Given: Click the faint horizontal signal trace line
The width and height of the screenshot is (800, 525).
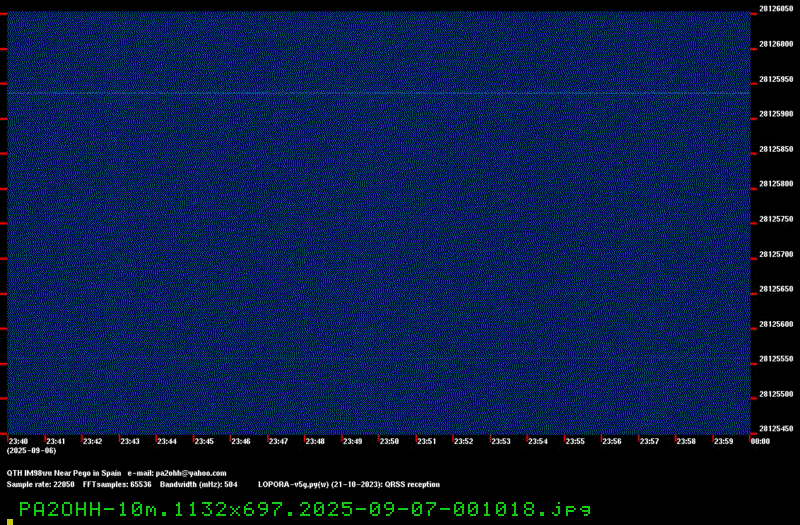Looking at the screenshot, I should pos(379,93).
